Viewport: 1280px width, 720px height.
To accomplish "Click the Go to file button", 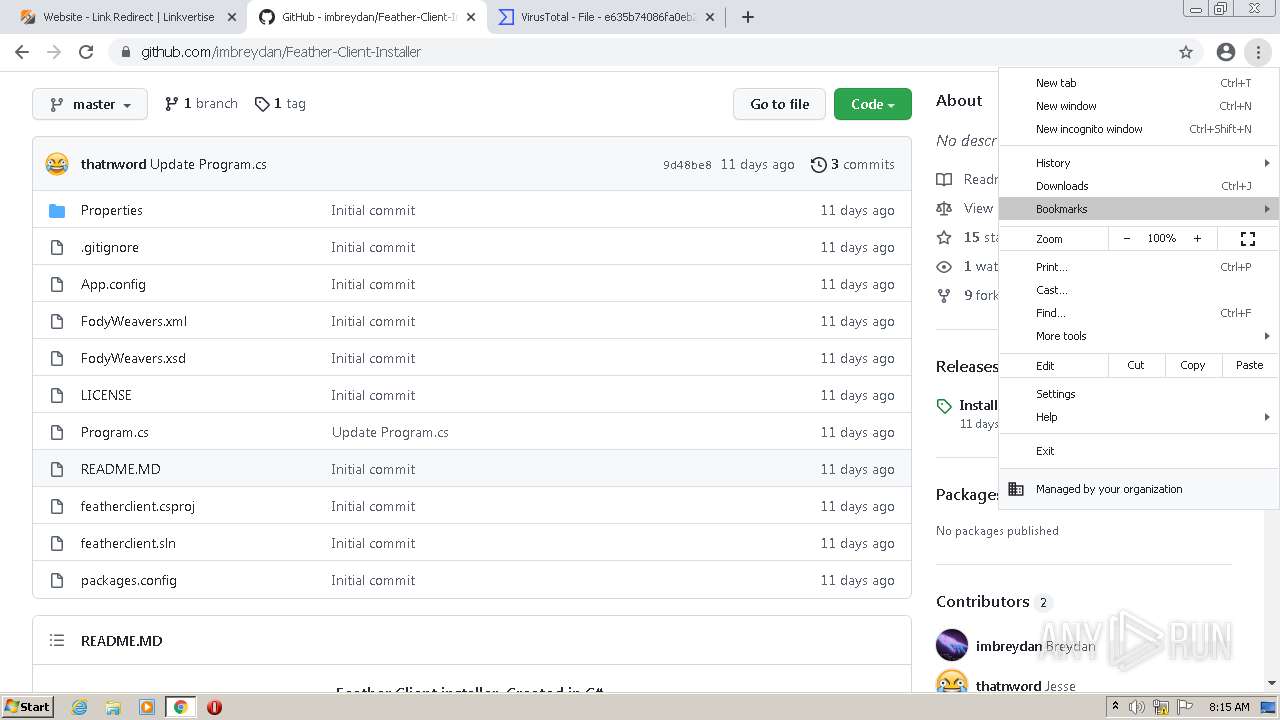I will (779, 104).
